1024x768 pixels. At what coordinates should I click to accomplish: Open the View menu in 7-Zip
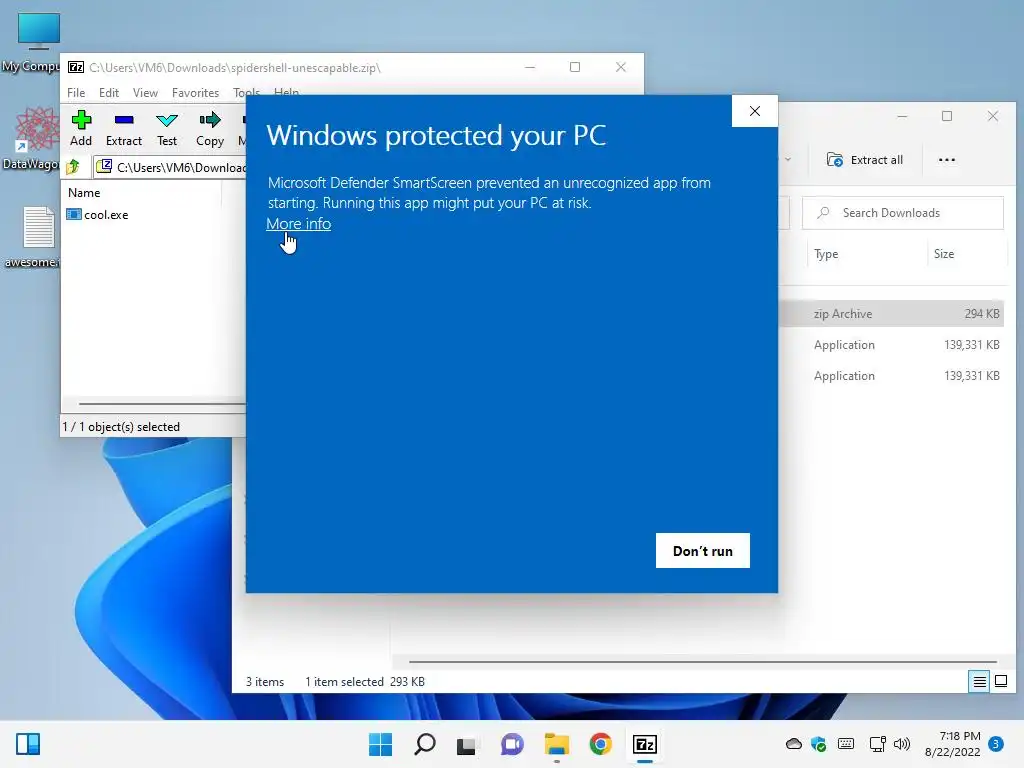(x=145, y=93)
